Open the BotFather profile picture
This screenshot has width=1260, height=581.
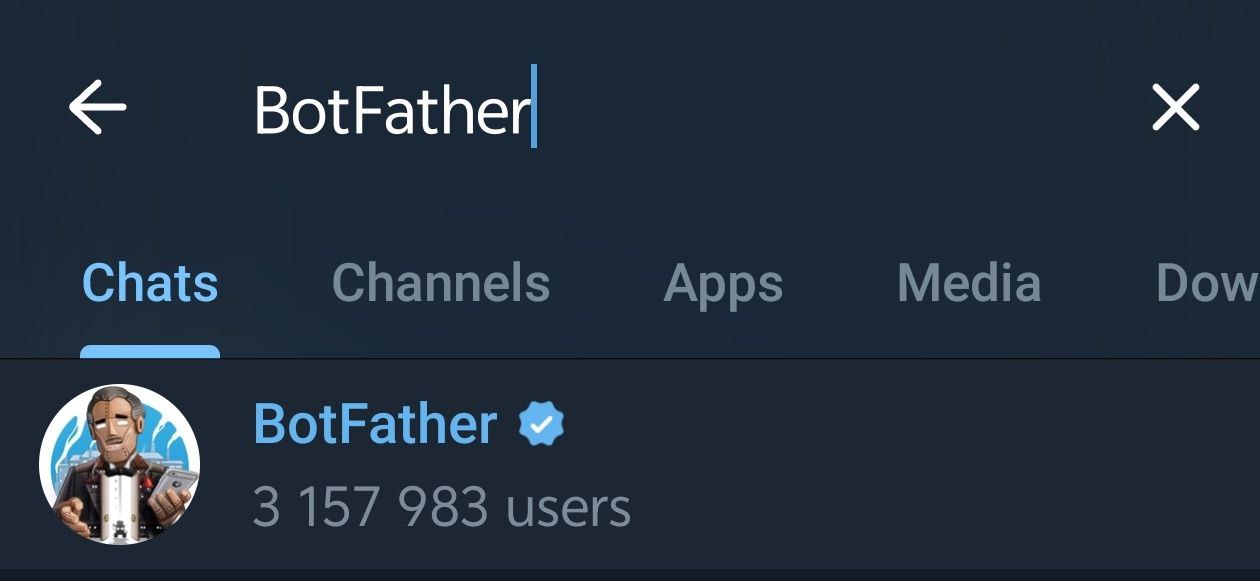(x=119, y=464)
